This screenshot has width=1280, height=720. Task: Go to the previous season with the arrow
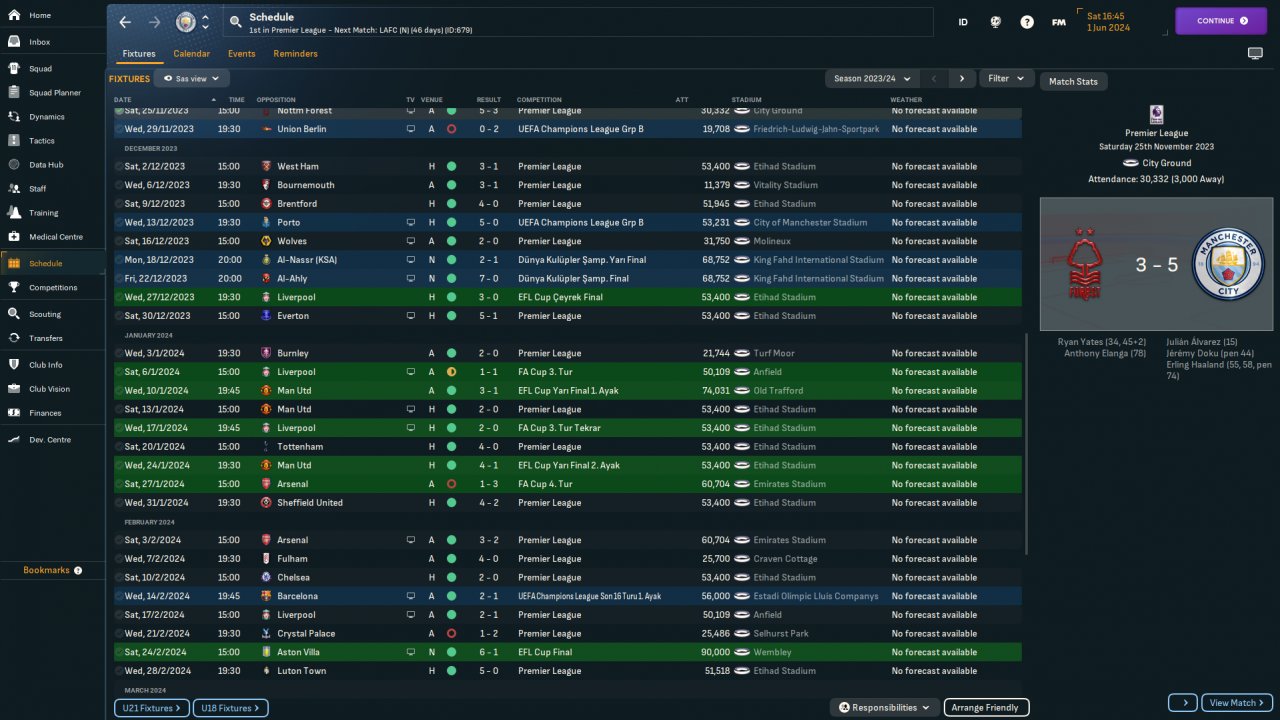click(x=934, y=78)
